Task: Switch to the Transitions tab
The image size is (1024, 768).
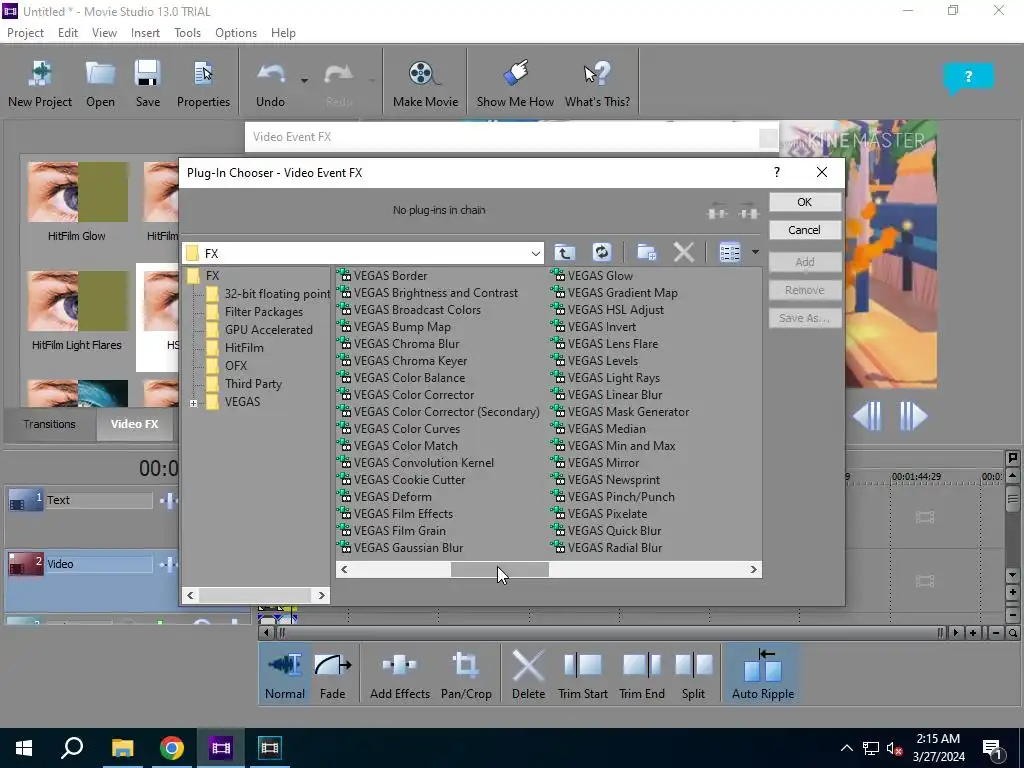Action: coord(50,424)
